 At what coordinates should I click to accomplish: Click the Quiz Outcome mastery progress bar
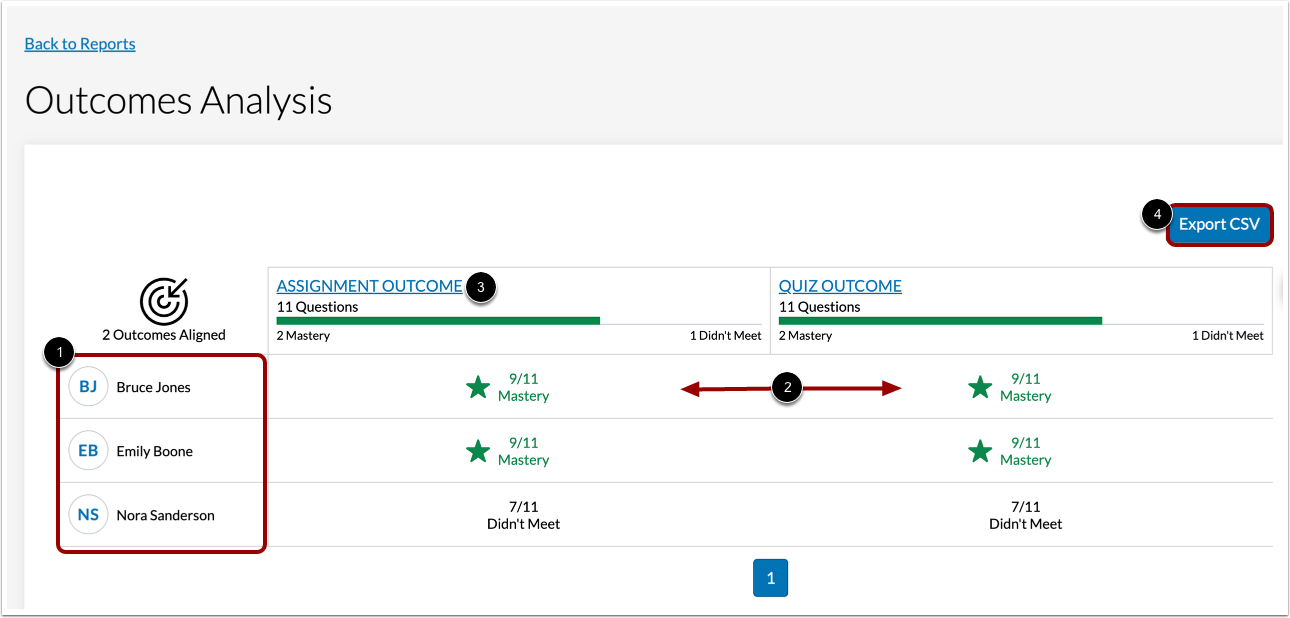[x=939, y=320]
